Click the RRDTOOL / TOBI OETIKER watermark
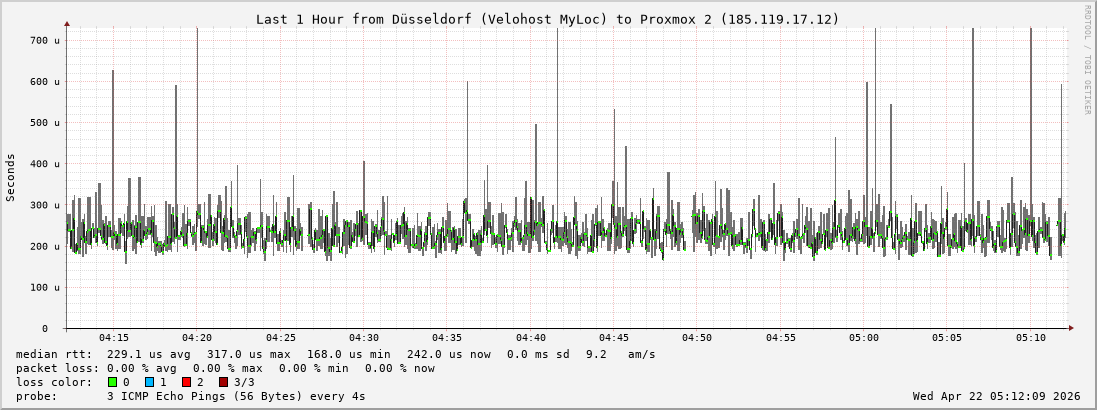The image size is (1097, 410). click(x=1088, y=59)
